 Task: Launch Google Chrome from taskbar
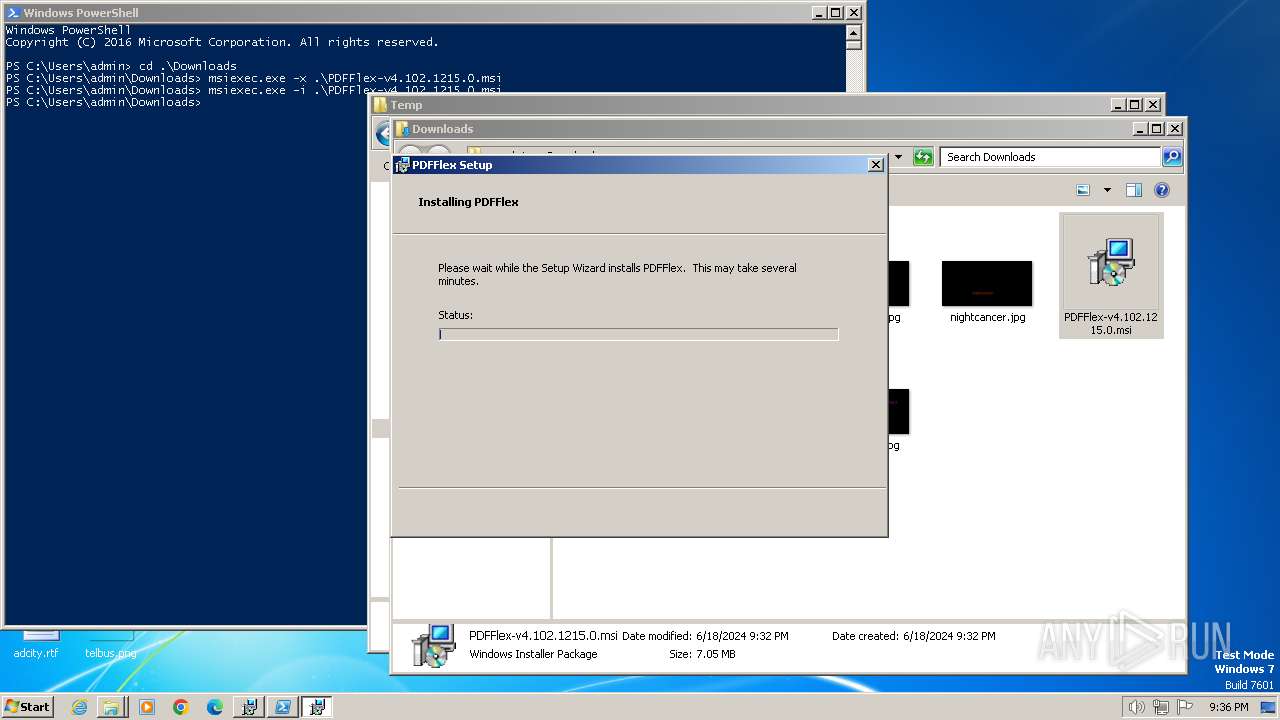pyautogui.click(x=181, y=707)
